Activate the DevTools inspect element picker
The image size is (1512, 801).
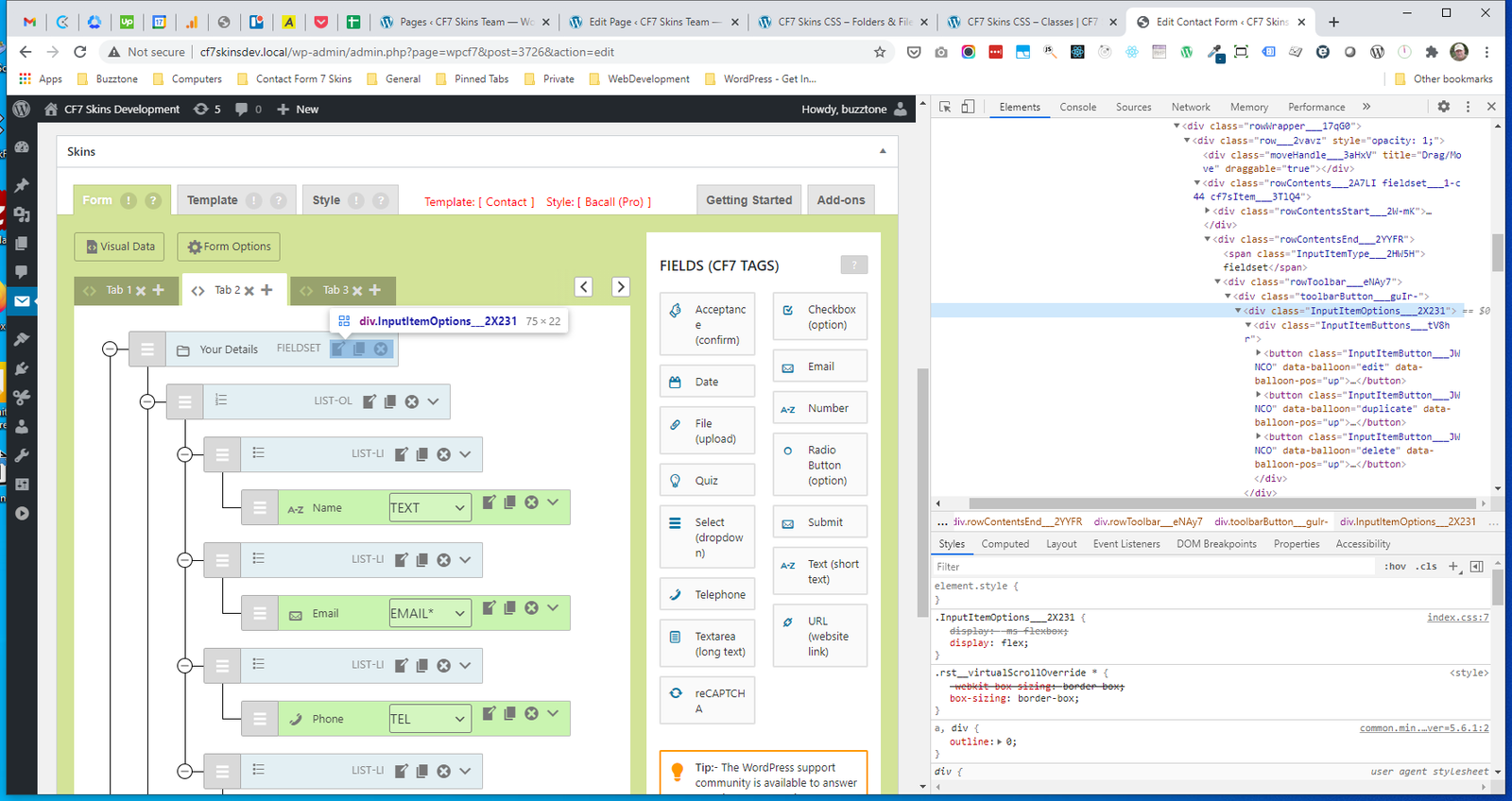[x=945, y=107]
